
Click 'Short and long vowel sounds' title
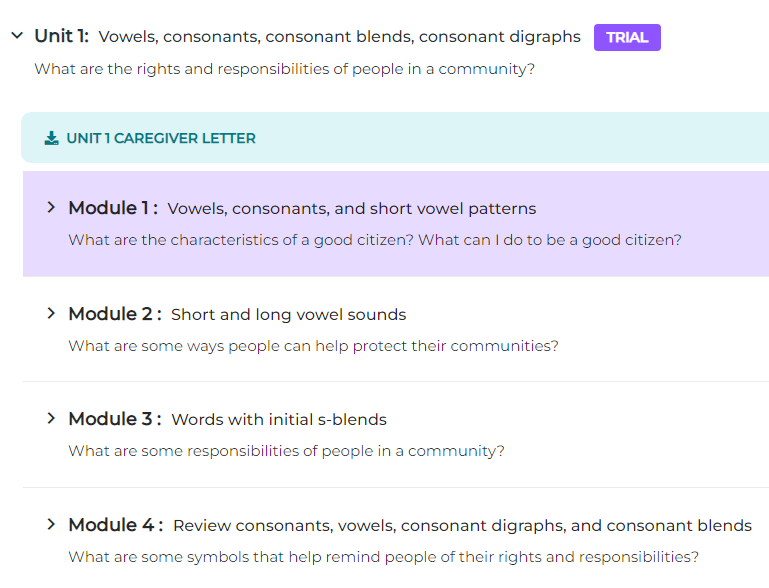[x=288, y=315]
